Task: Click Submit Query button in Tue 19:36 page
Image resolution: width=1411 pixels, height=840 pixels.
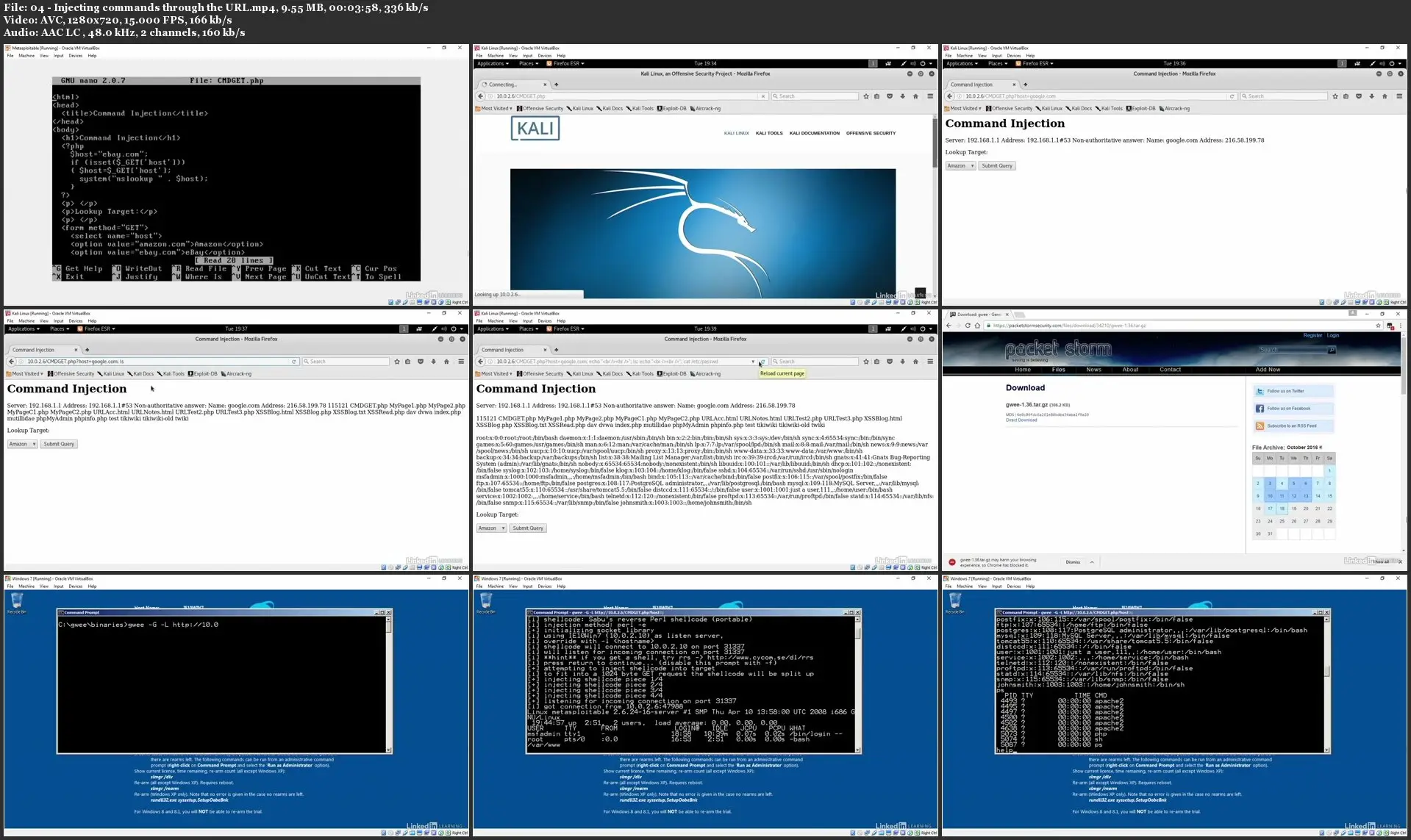Action: pos(997,166)
